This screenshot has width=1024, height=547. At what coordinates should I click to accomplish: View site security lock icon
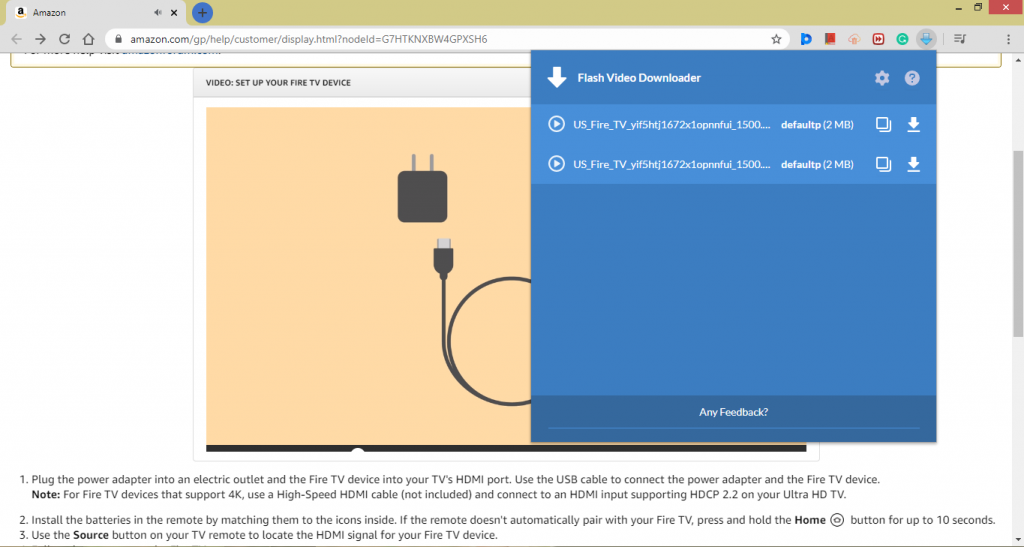tap(118, 39)
